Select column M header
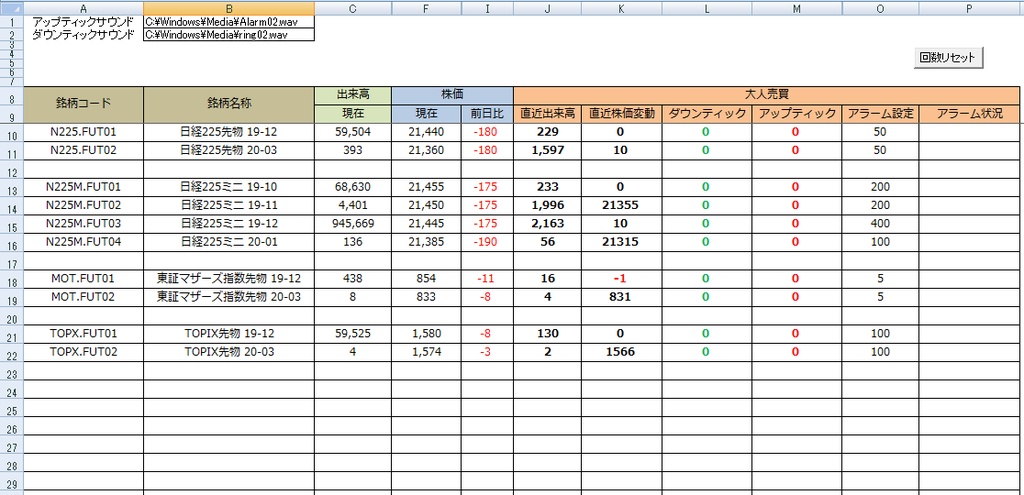Image resolution: width=1024 pixels, height=495 pixels. pos(797,8)
